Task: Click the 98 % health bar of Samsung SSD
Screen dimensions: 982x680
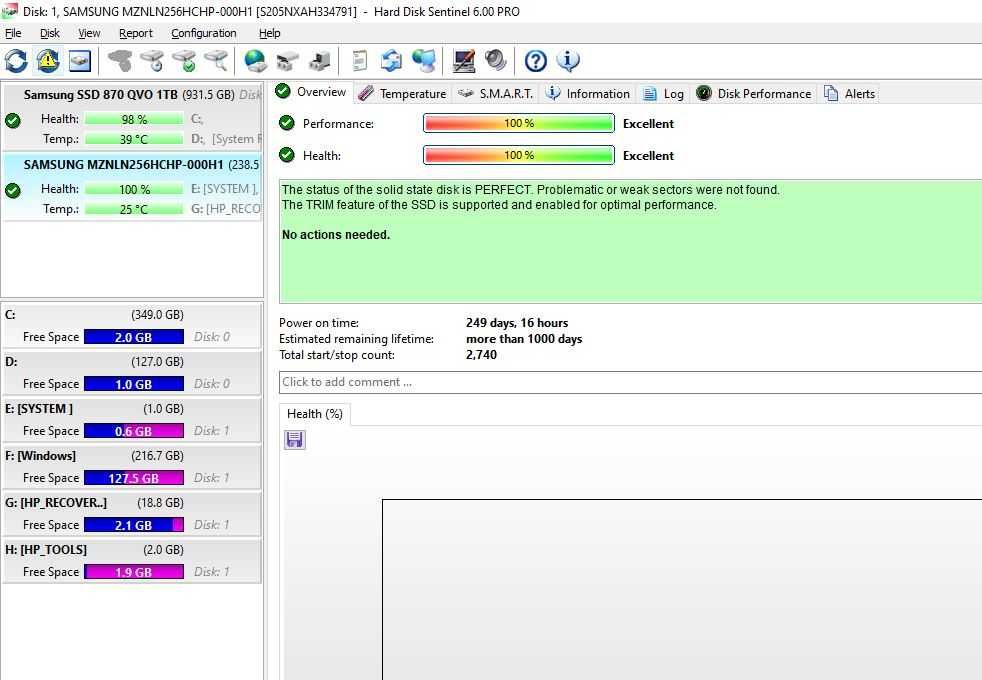Action: (134, 119)
